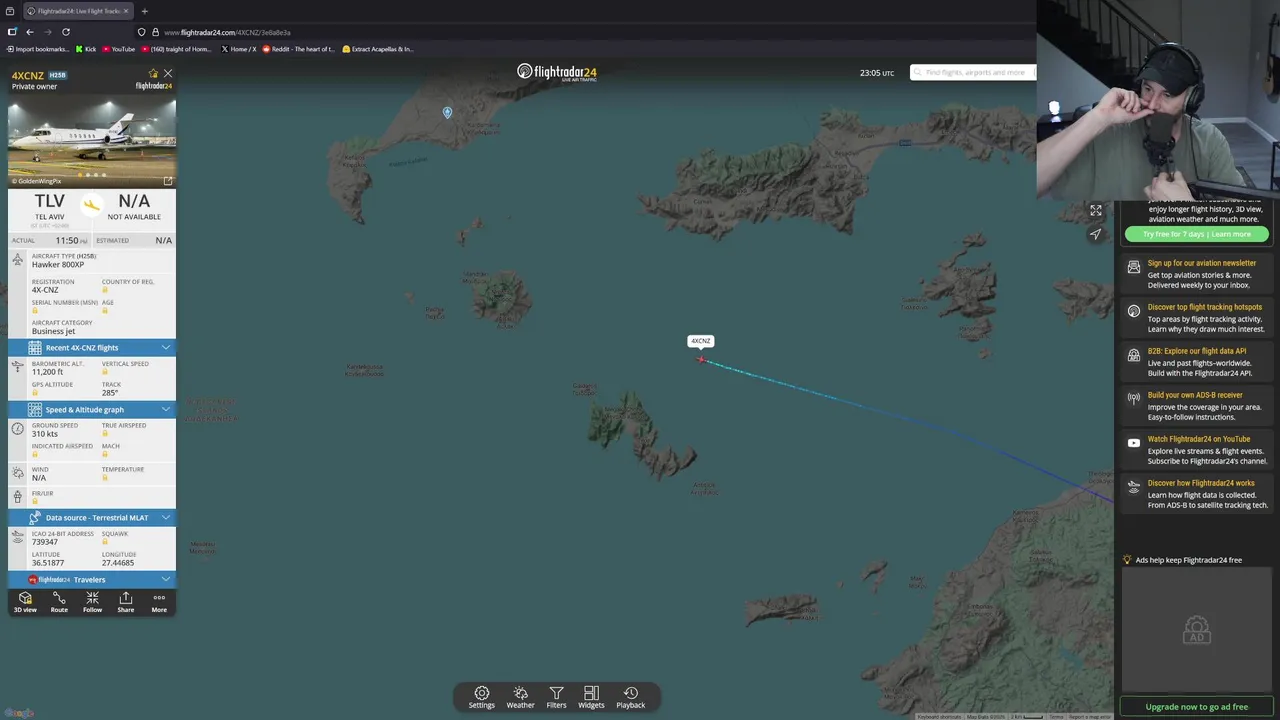Open Extract Acapellas bookmark
1280x720 pixels.
[378, 49]
